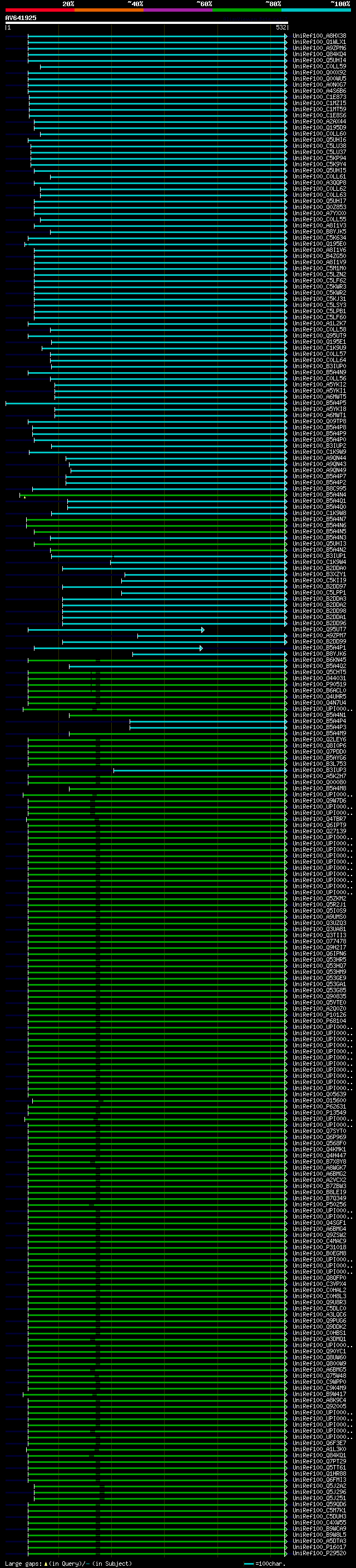Select entry UniRef100_C9K4M9
This screenshot has width=356, height=1568.
pos(319,1388)
